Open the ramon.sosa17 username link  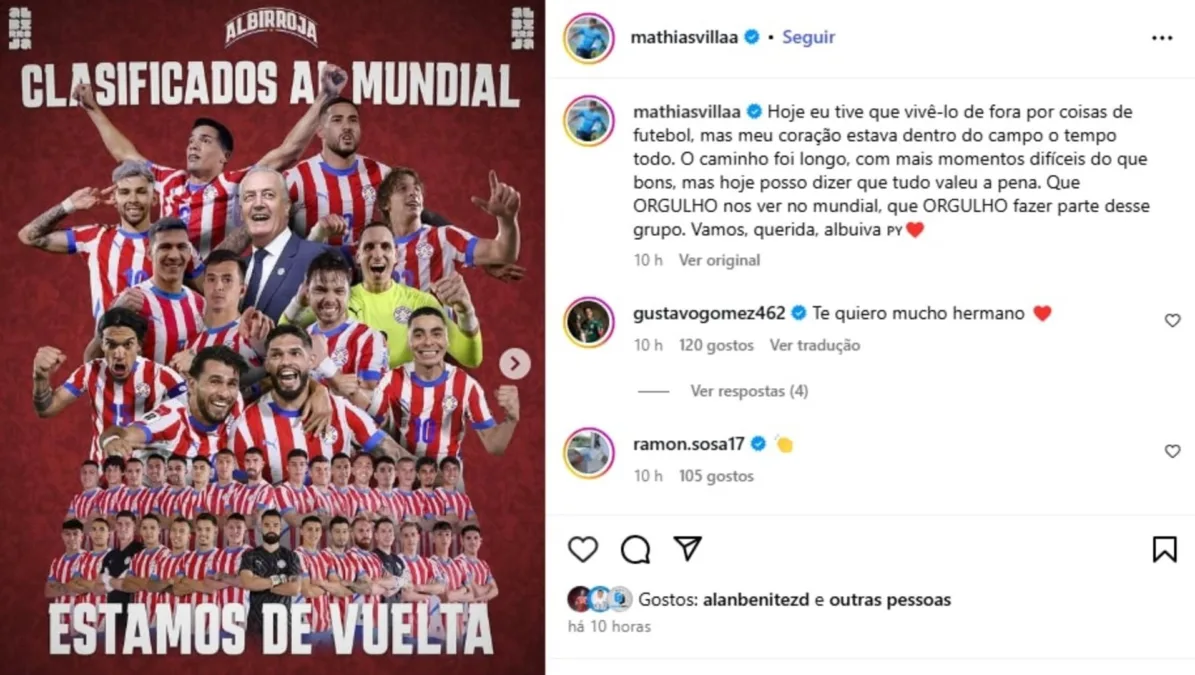pyautogui.click(x=688, y=443)
